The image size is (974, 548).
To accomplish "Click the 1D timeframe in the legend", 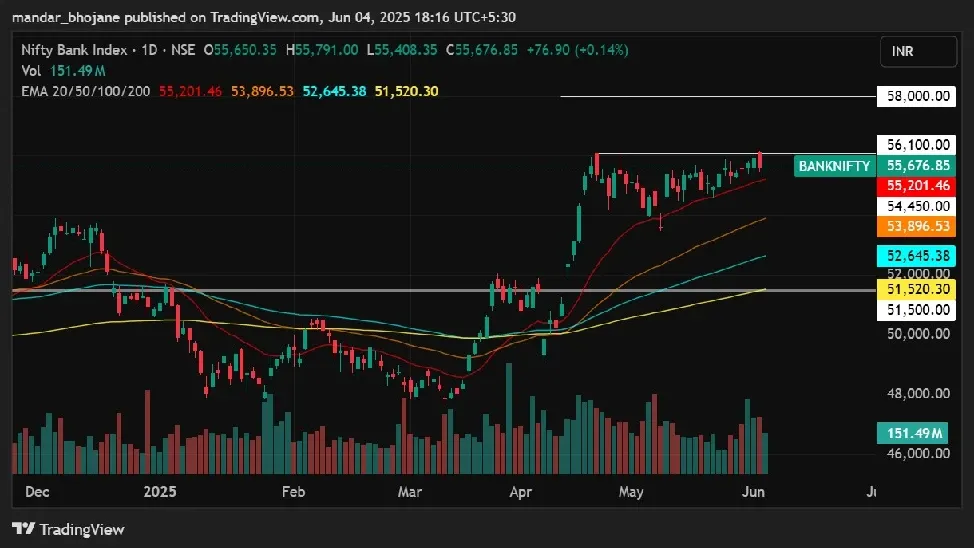I will pyautogui.click(x=149, y=50).
